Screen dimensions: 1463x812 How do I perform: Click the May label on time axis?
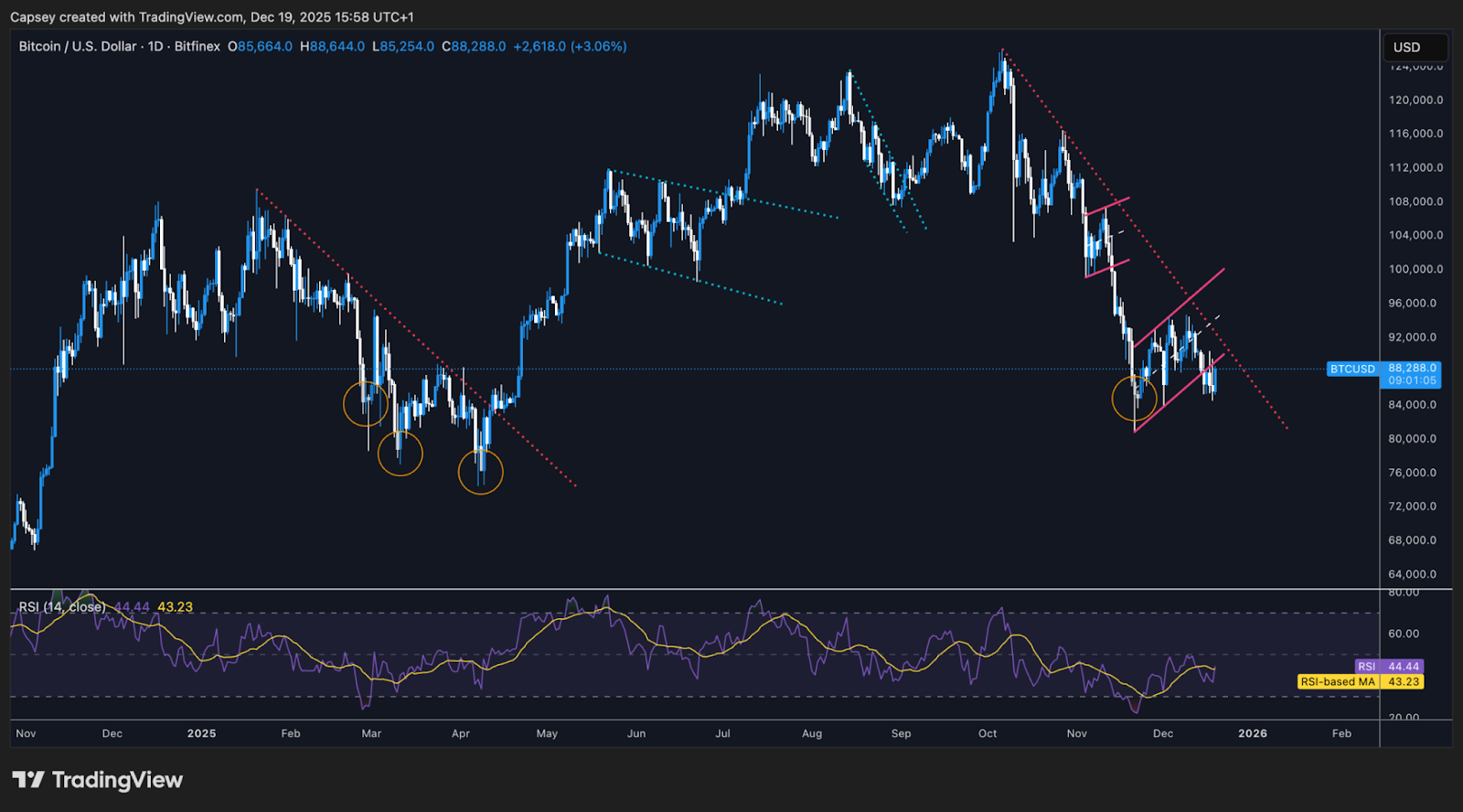(x=547, y=733)
